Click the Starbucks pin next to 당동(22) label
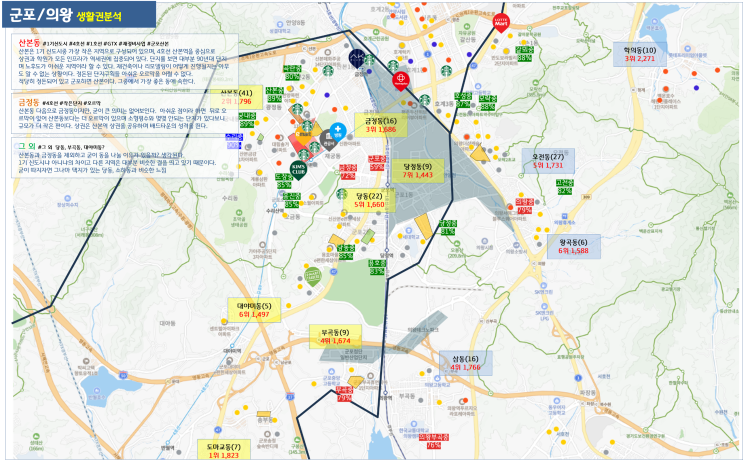The image size is (743, 460). click(x=342, y=194)
